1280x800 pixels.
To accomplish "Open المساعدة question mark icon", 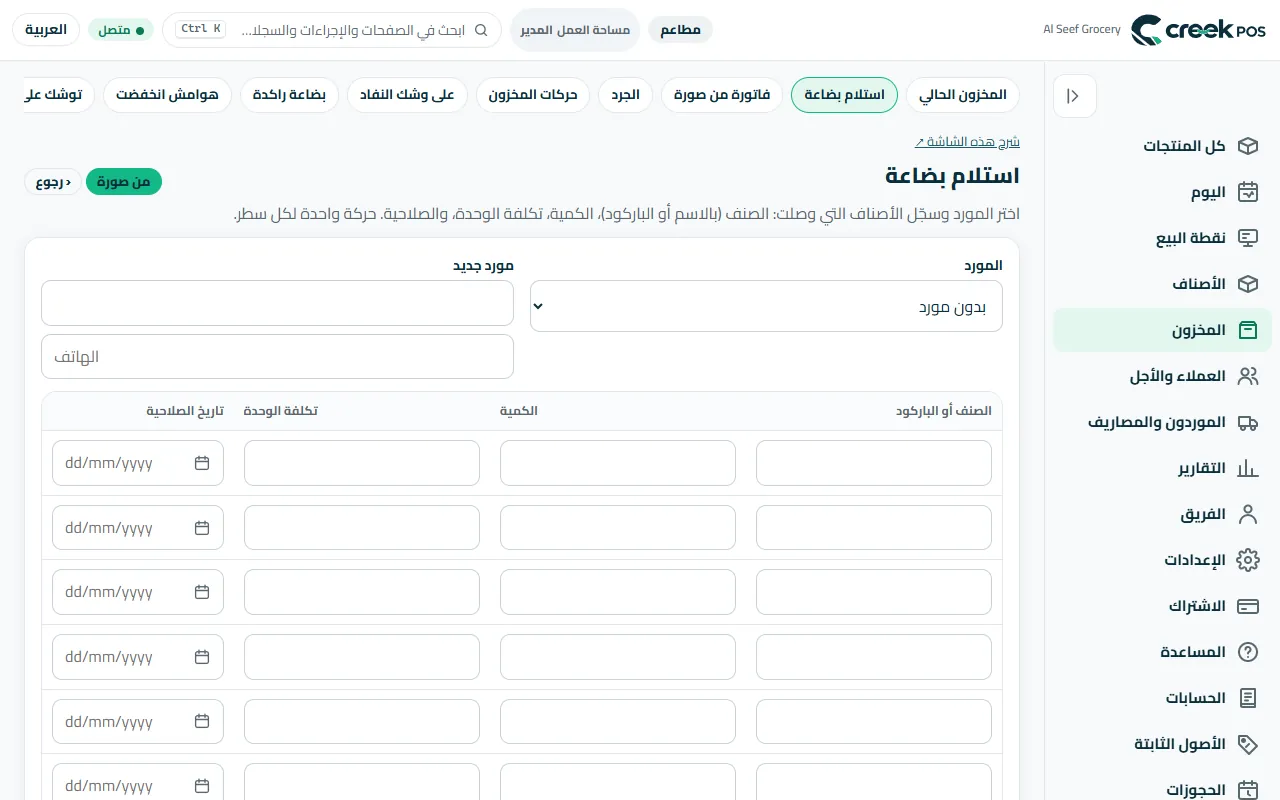I will [x=1247, y=652].
